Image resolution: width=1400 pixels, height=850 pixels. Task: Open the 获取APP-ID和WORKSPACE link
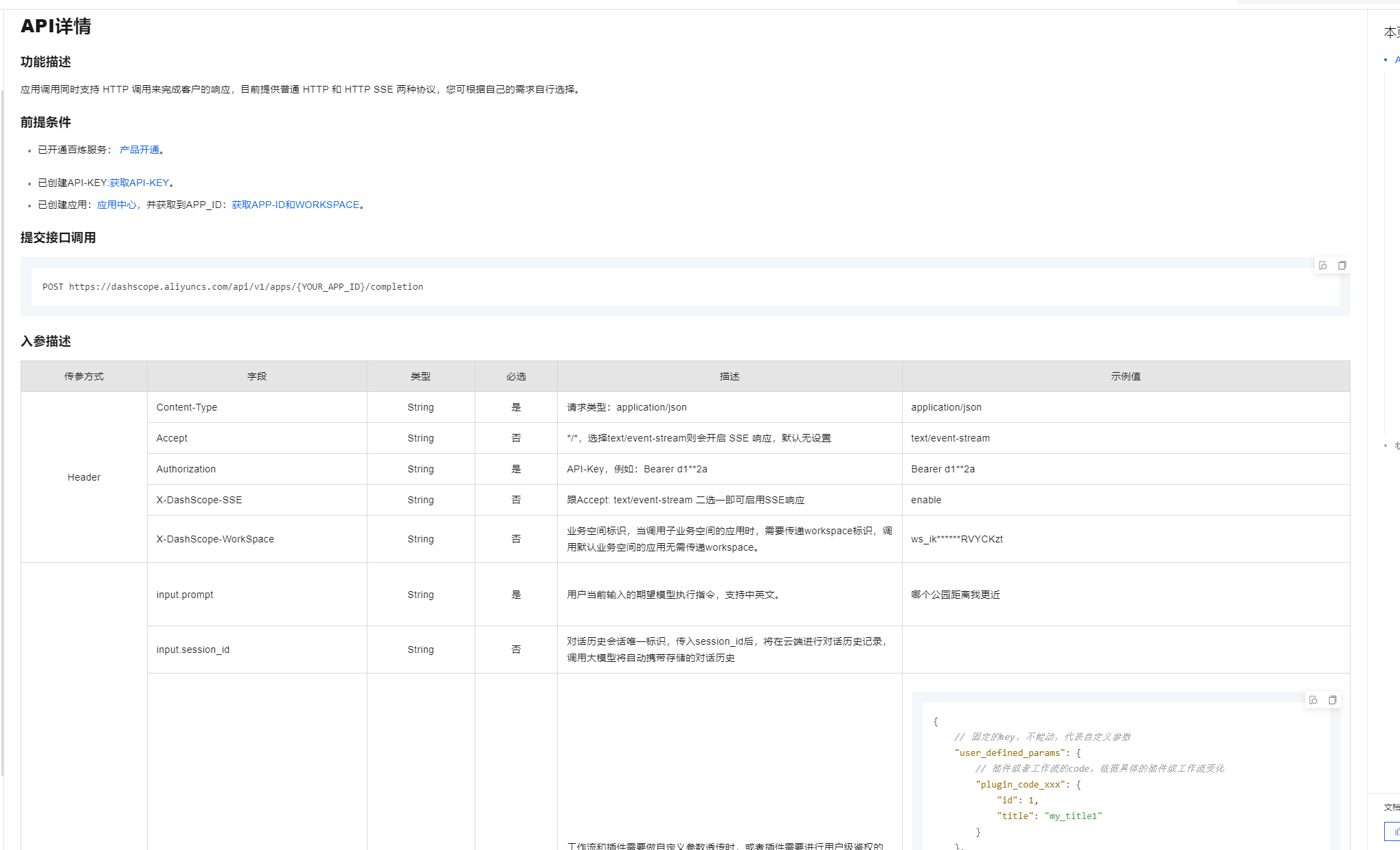(295, 205)
